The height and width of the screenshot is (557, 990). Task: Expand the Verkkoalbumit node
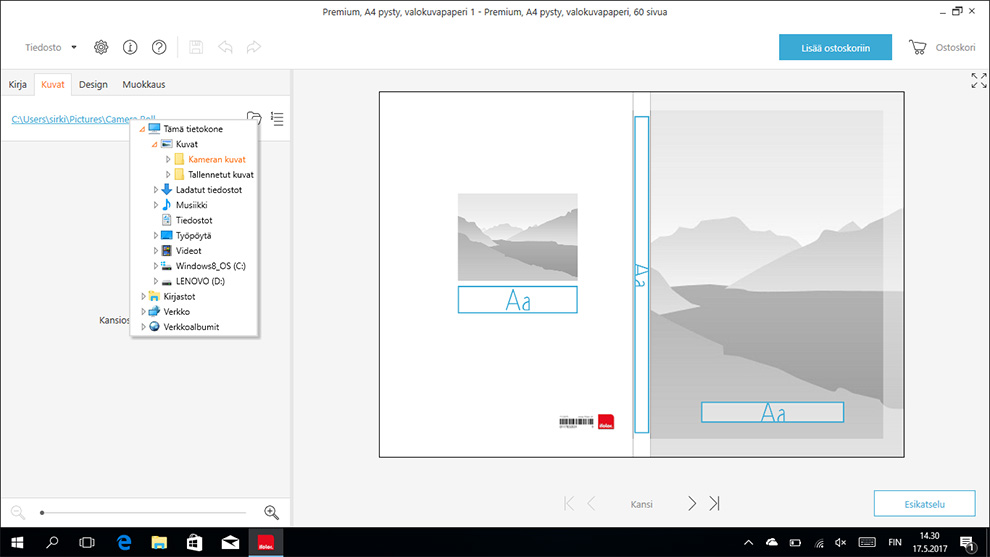tap(143, 326)
